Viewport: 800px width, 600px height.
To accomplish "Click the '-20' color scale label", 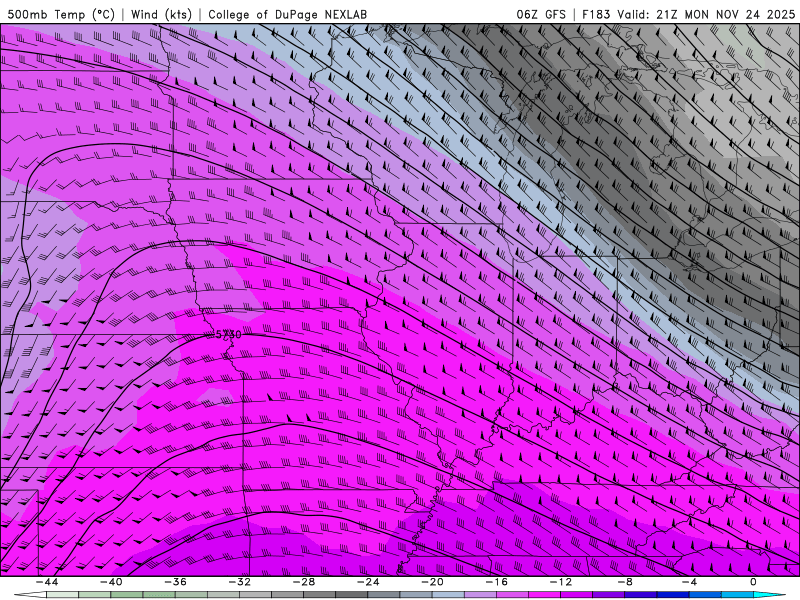I will [432, 582].
